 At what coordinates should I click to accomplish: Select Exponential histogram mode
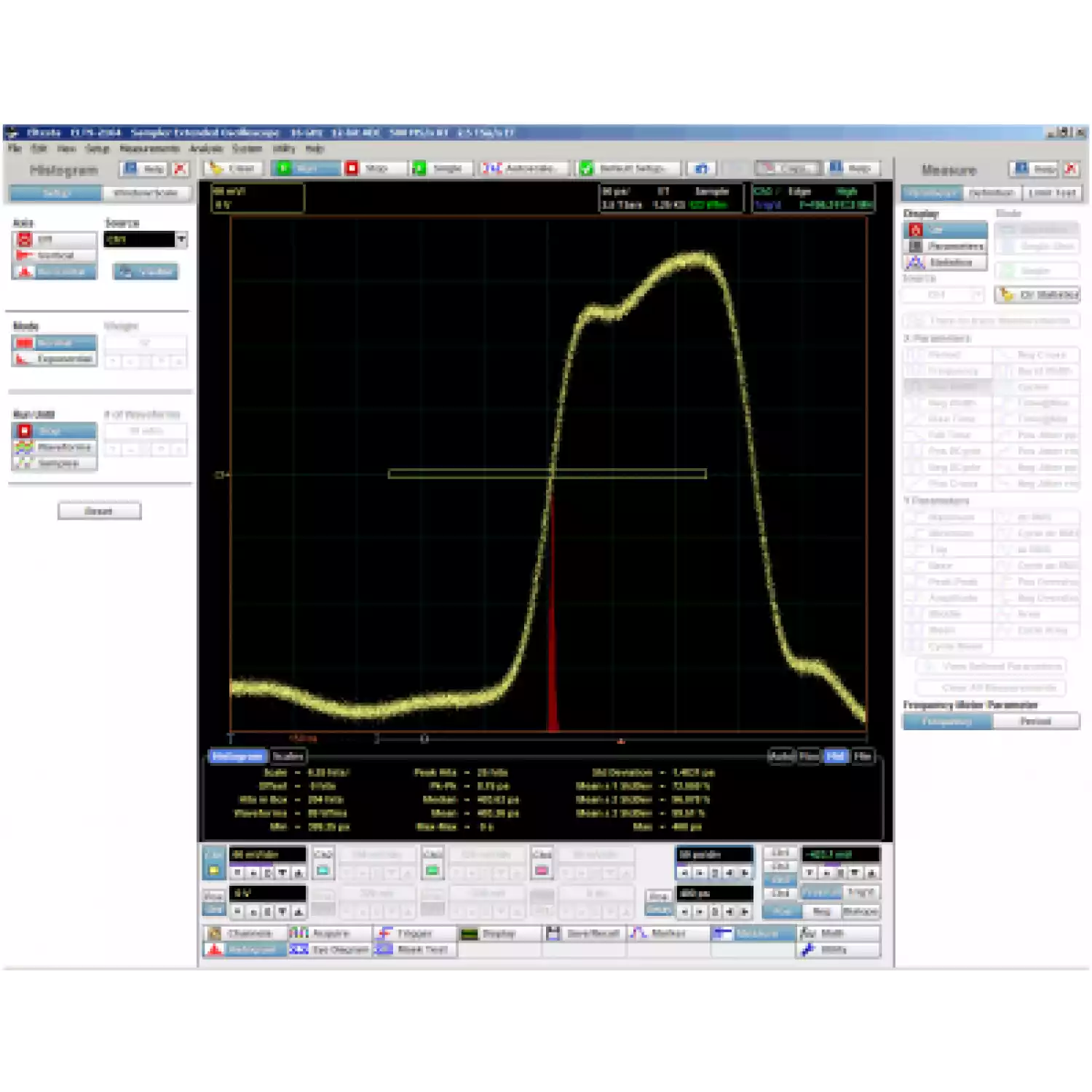pos(55,359)
